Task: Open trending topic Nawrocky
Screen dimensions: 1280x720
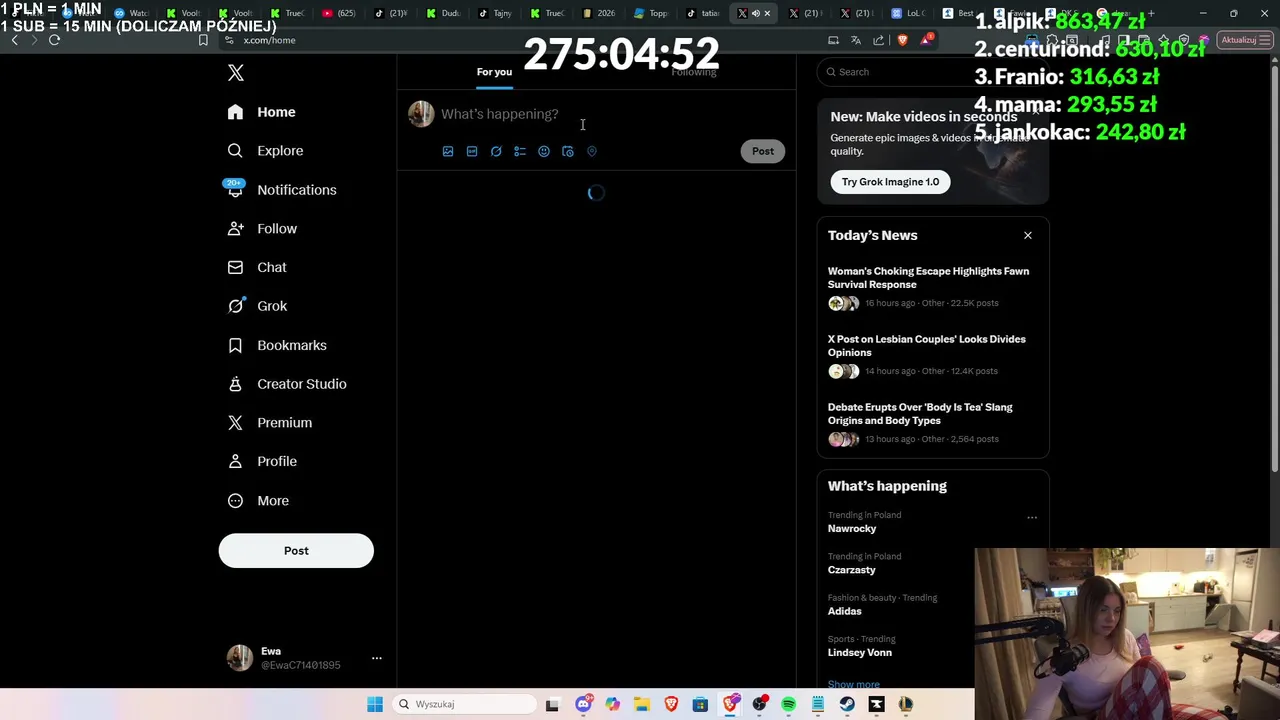Action: tap(852, 529)
